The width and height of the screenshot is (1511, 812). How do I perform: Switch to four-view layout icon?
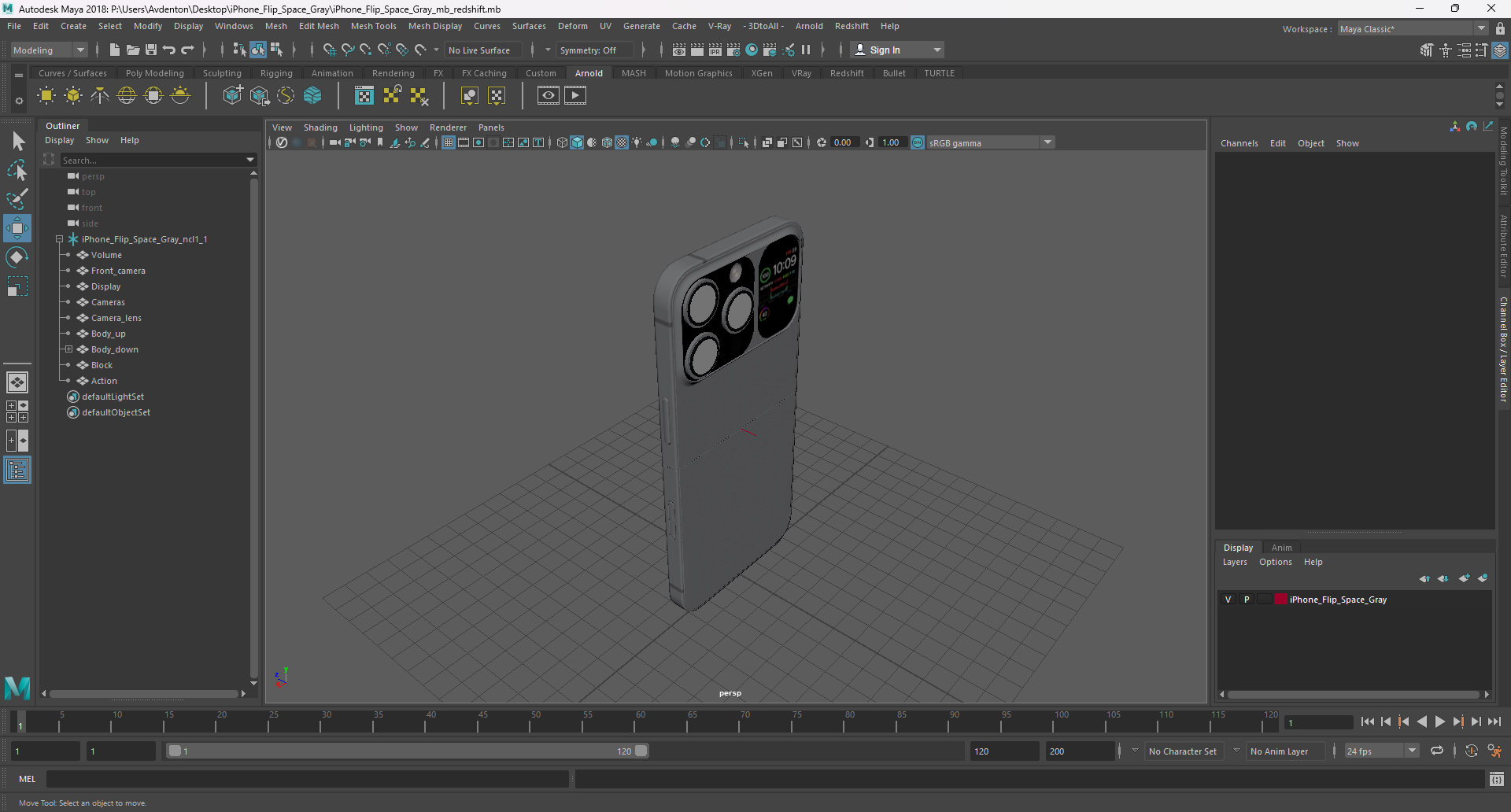[x=17, y=412]
